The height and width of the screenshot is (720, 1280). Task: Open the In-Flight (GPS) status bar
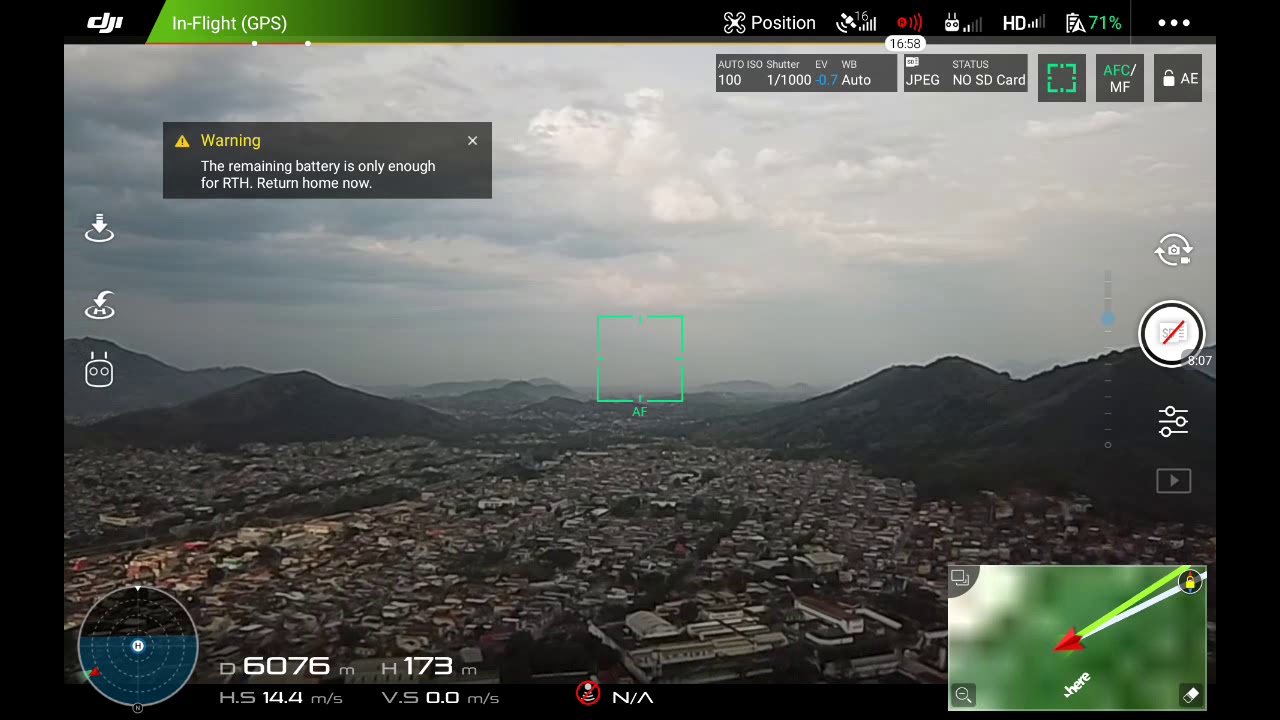[229, 23]
